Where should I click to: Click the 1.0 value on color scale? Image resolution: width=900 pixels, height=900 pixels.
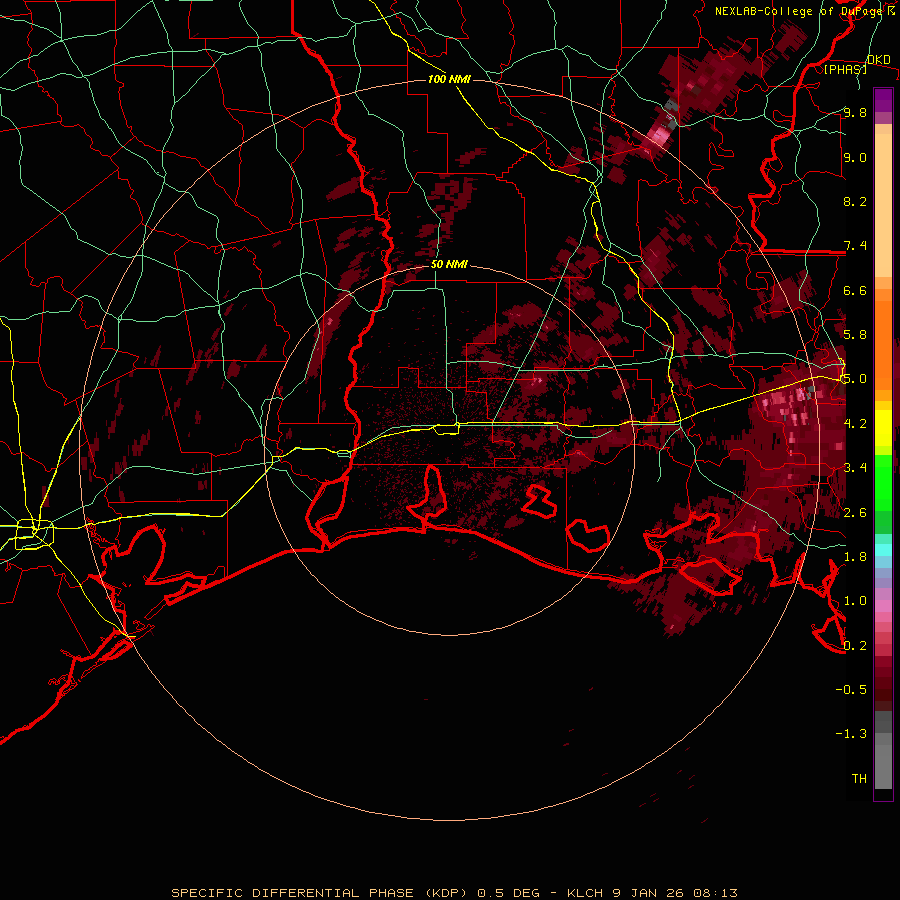[855, 601]
